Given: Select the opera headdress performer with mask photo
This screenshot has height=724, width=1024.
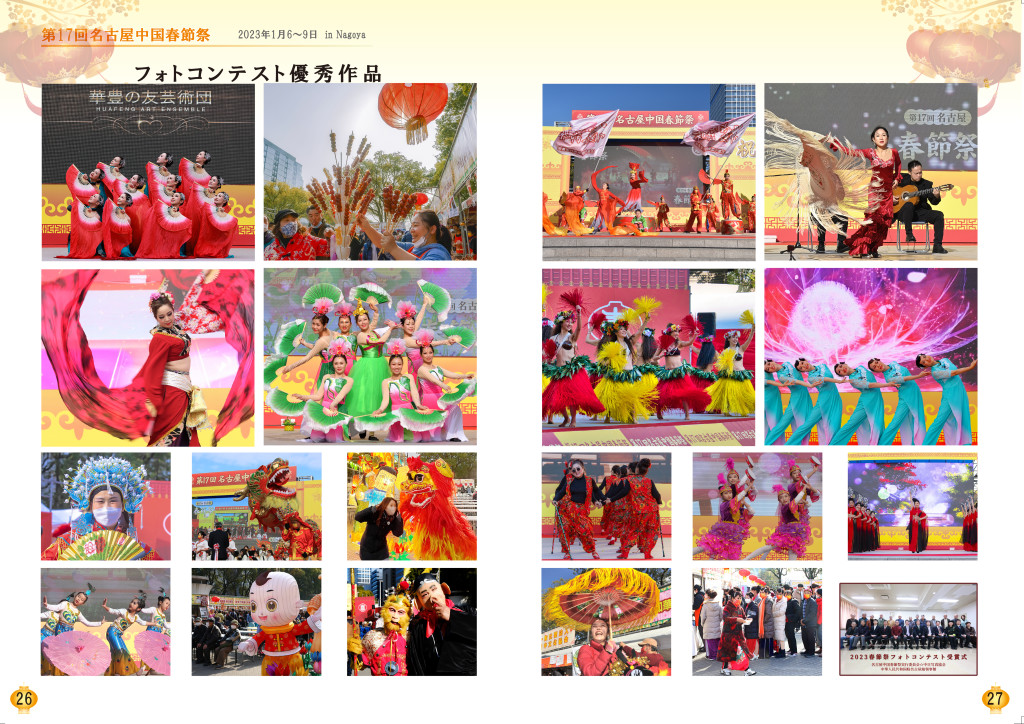Looking at the screenshot, I should (x=106, y=506).
